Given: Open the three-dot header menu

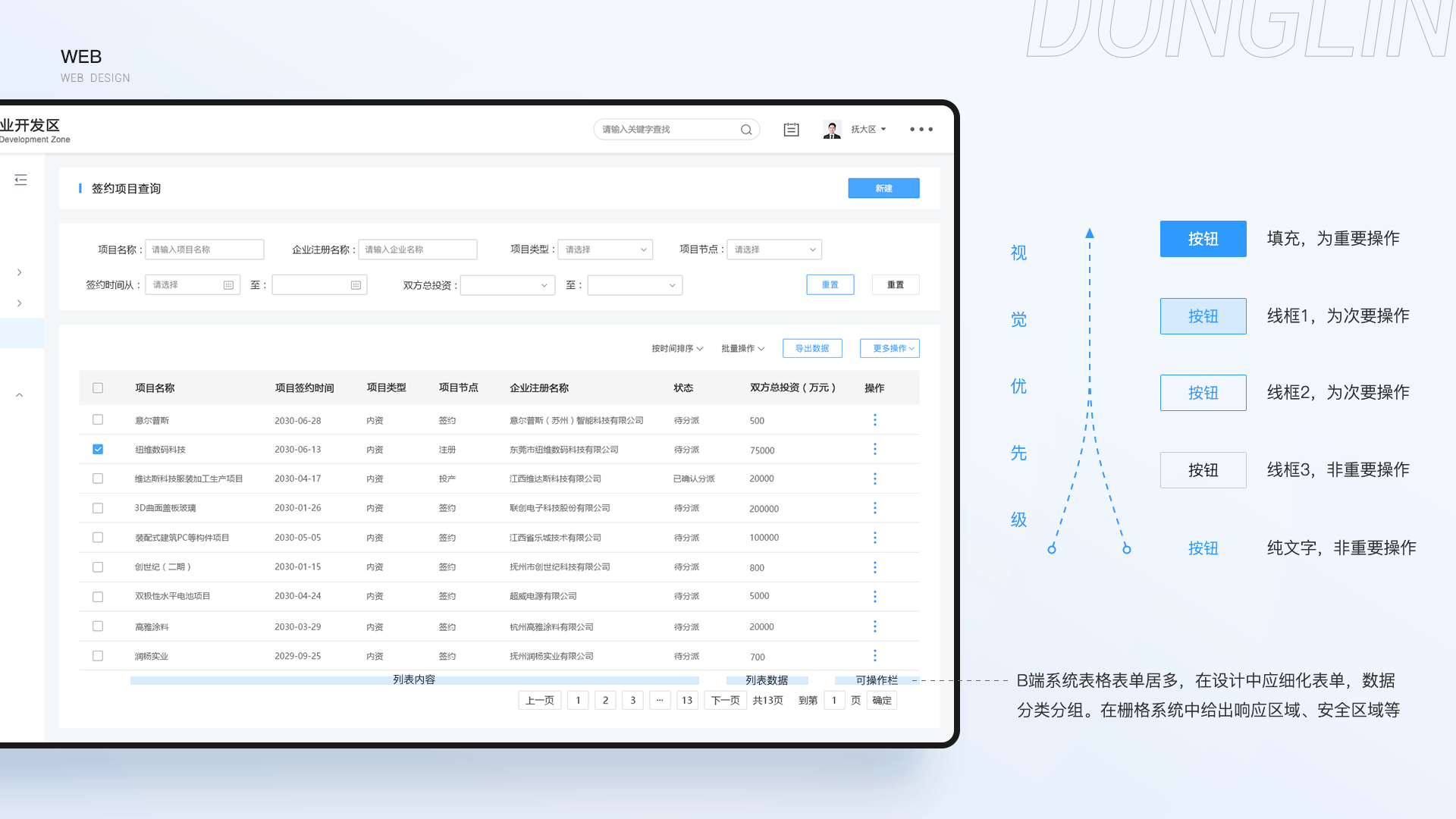Looking at the screenshot, I should click(921, 130).
